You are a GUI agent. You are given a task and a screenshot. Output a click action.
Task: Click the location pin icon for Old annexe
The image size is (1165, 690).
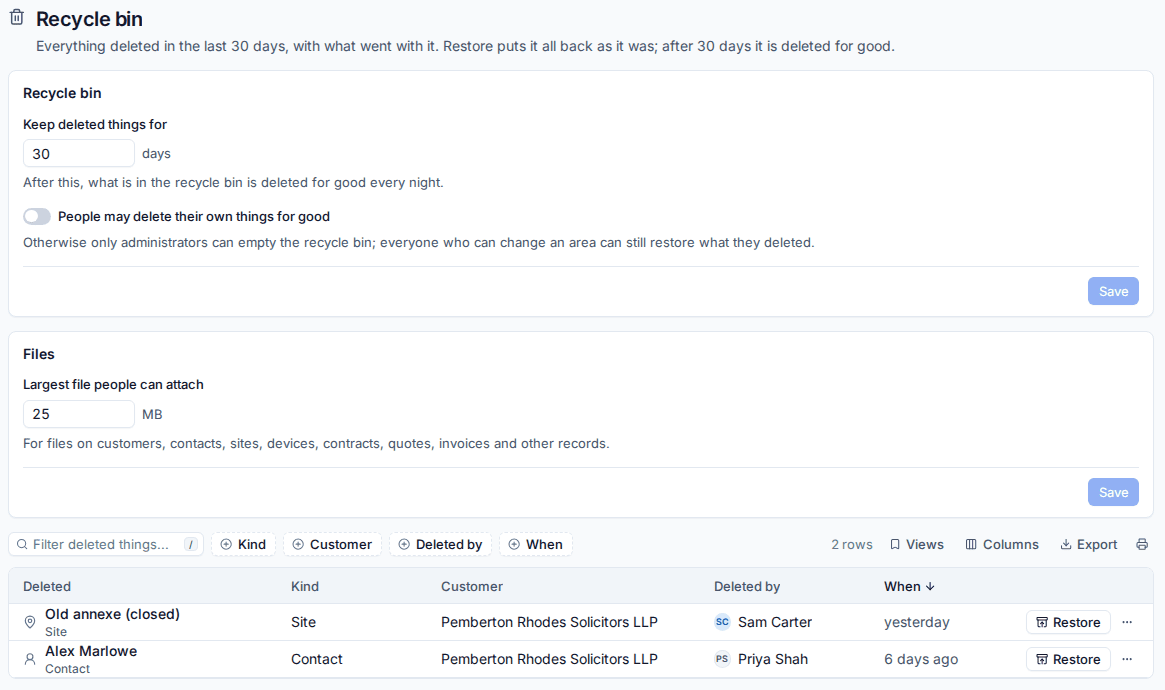click(30, 622)
